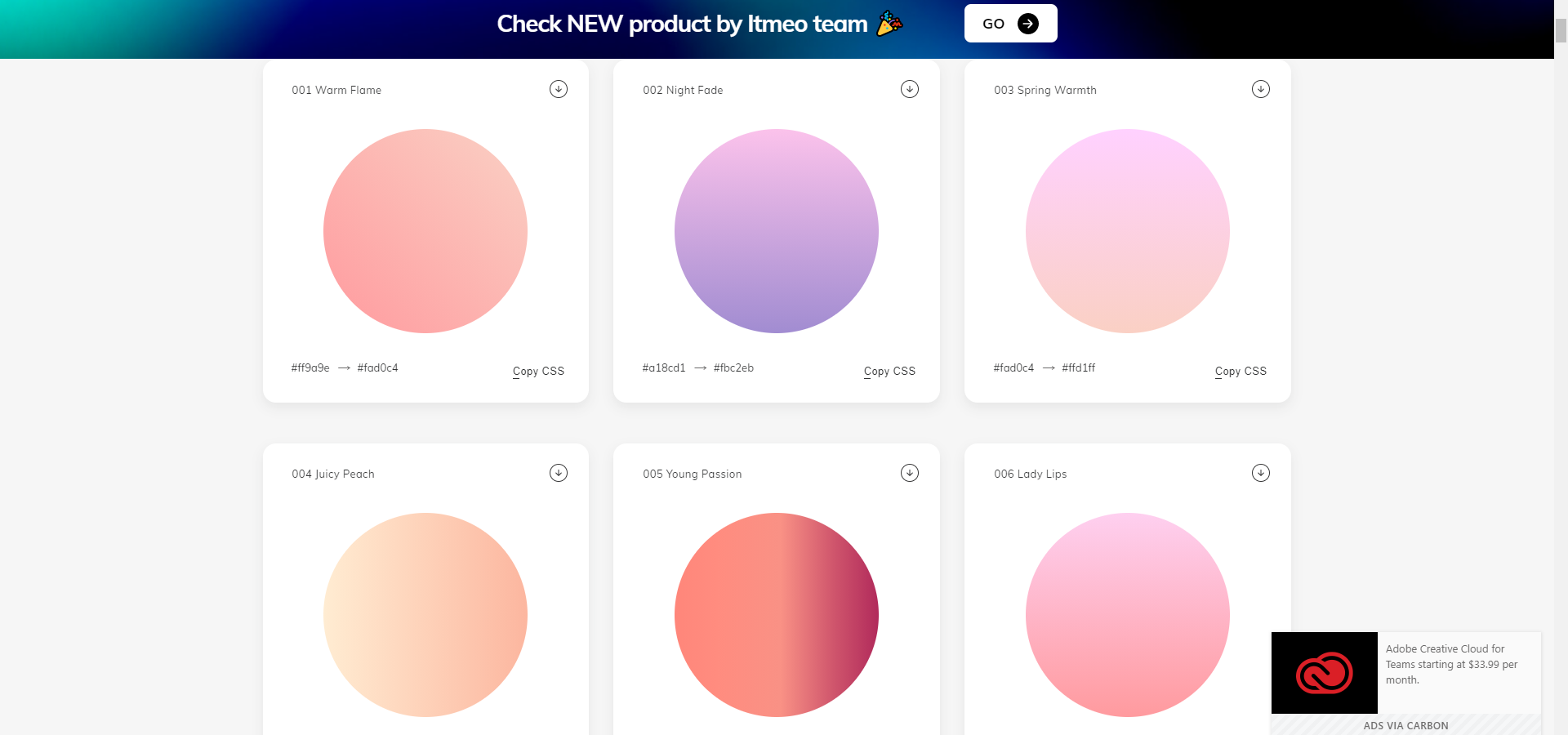This screenshot has height=735, width=1568.
Task: Click the Young Passion gradient circle
Action: click(x=777, y=615)
